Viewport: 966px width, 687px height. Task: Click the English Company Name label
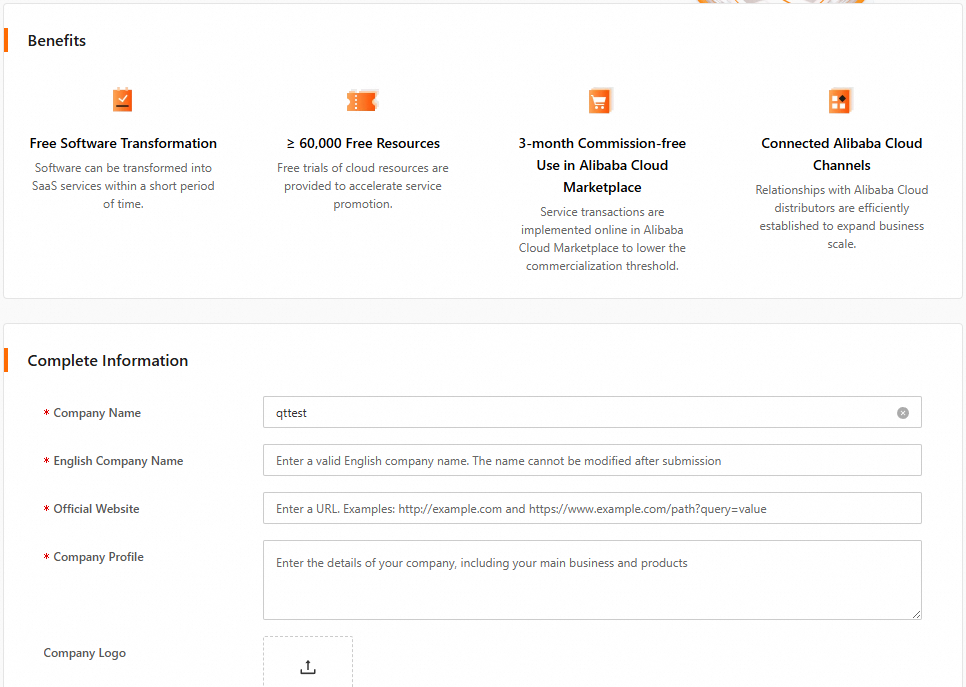tap(118, 461)
